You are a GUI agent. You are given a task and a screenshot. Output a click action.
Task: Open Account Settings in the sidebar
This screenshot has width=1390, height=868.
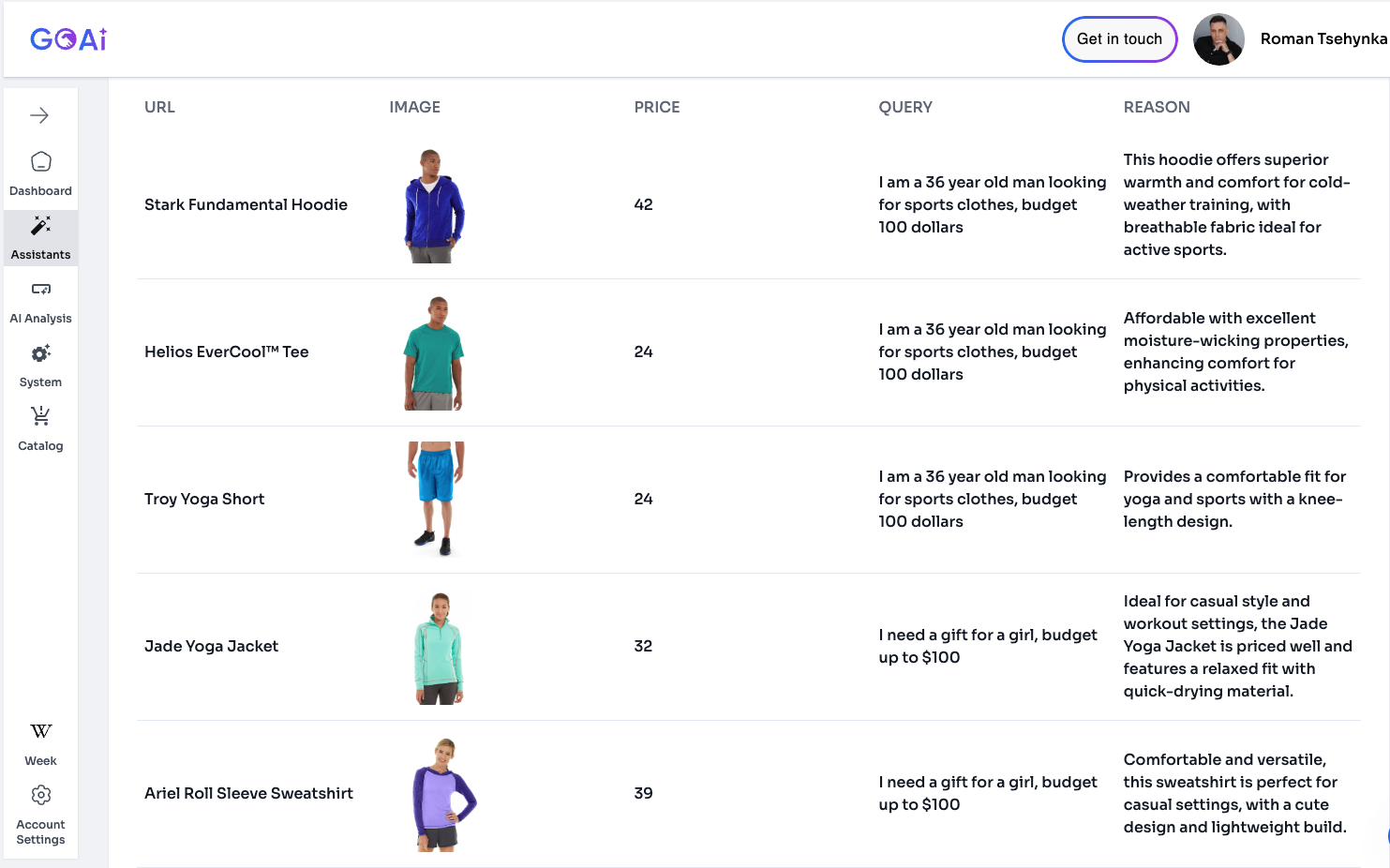click(40, 796)
